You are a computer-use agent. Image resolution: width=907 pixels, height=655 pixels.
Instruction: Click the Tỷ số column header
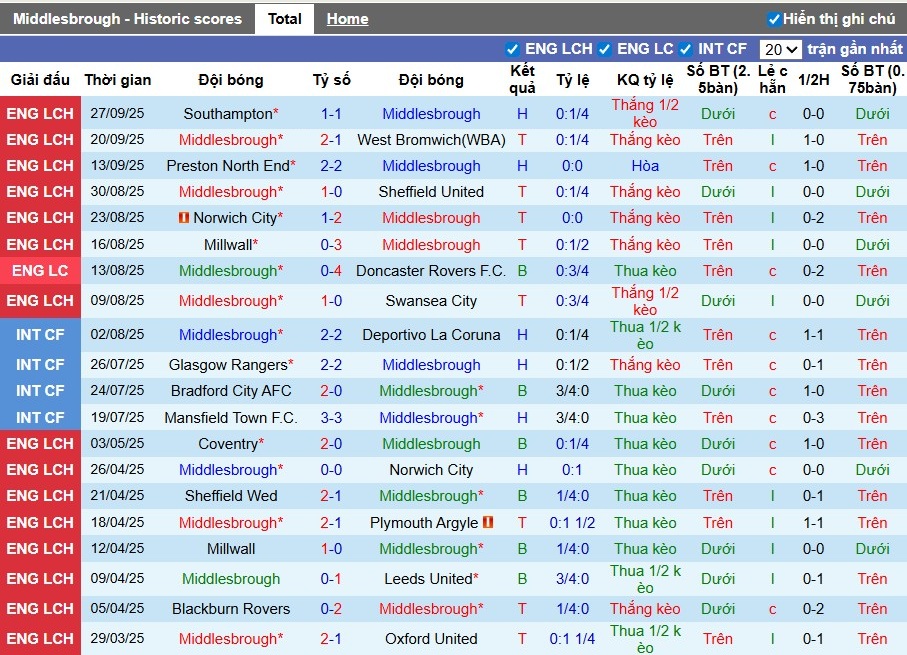click(331, 80)
